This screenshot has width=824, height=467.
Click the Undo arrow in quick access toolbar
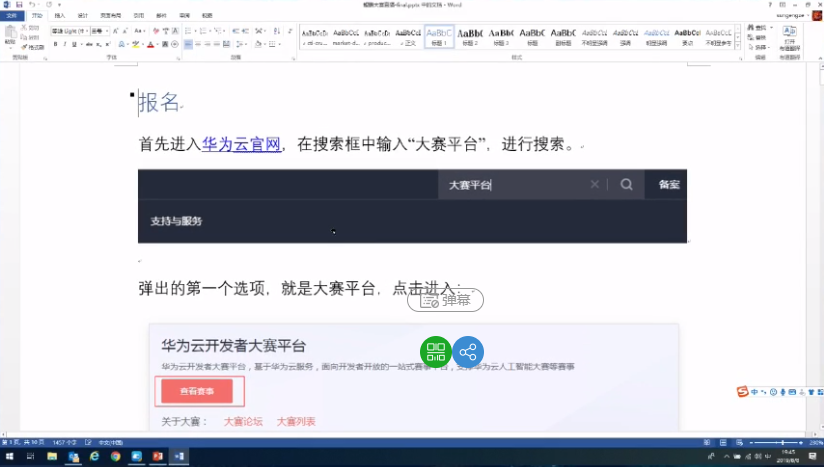[x=32, y=4]
